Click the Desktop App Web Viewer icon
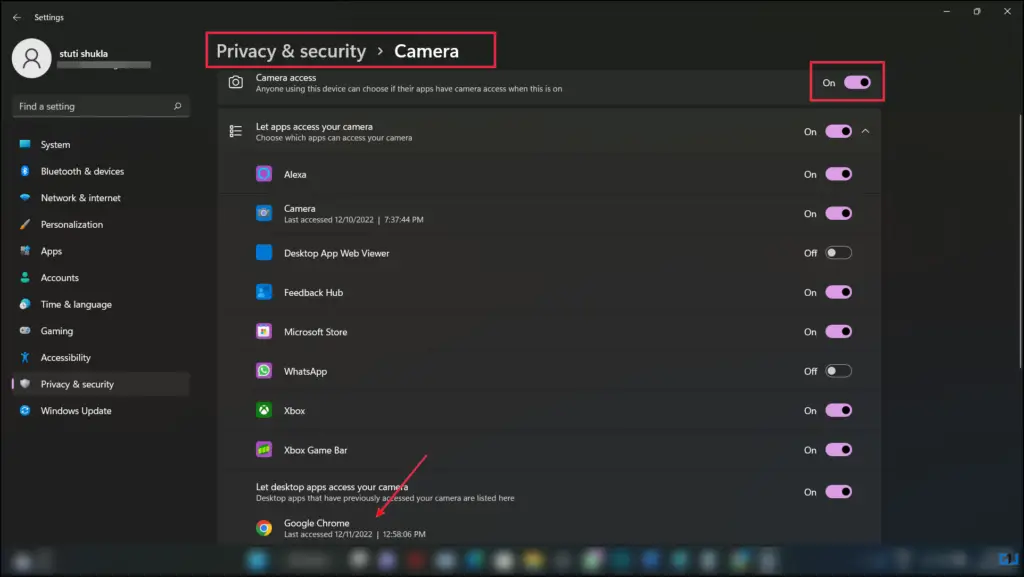Image resolution: width=1024 pixels, height=577 pixels. tap(264, 253)
